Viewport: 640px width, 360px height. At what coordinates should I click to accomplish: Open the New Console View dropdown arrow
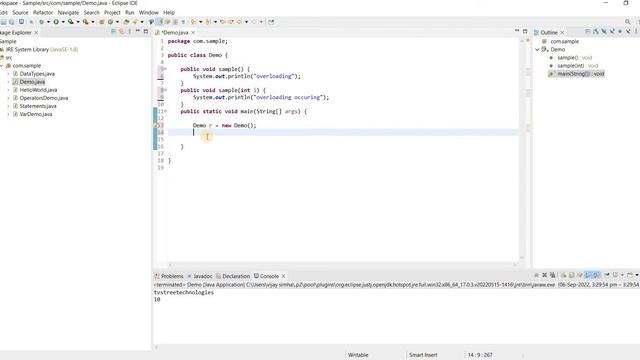(x=637, y=276)
